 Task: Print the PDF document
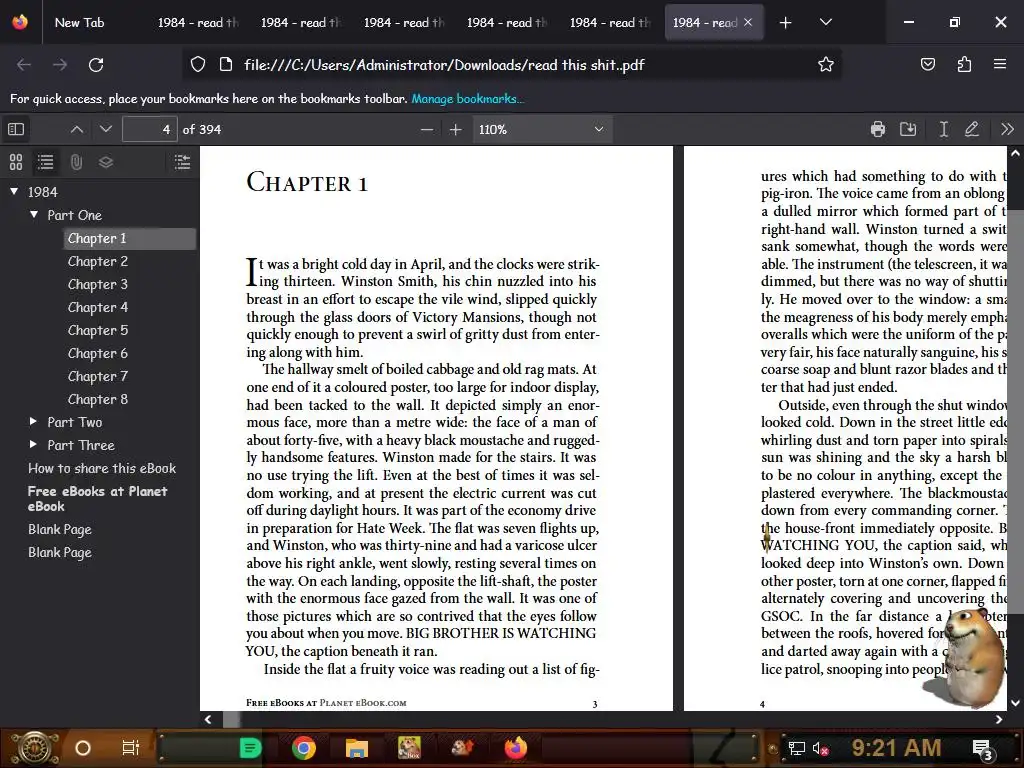(x=878, y=129)
